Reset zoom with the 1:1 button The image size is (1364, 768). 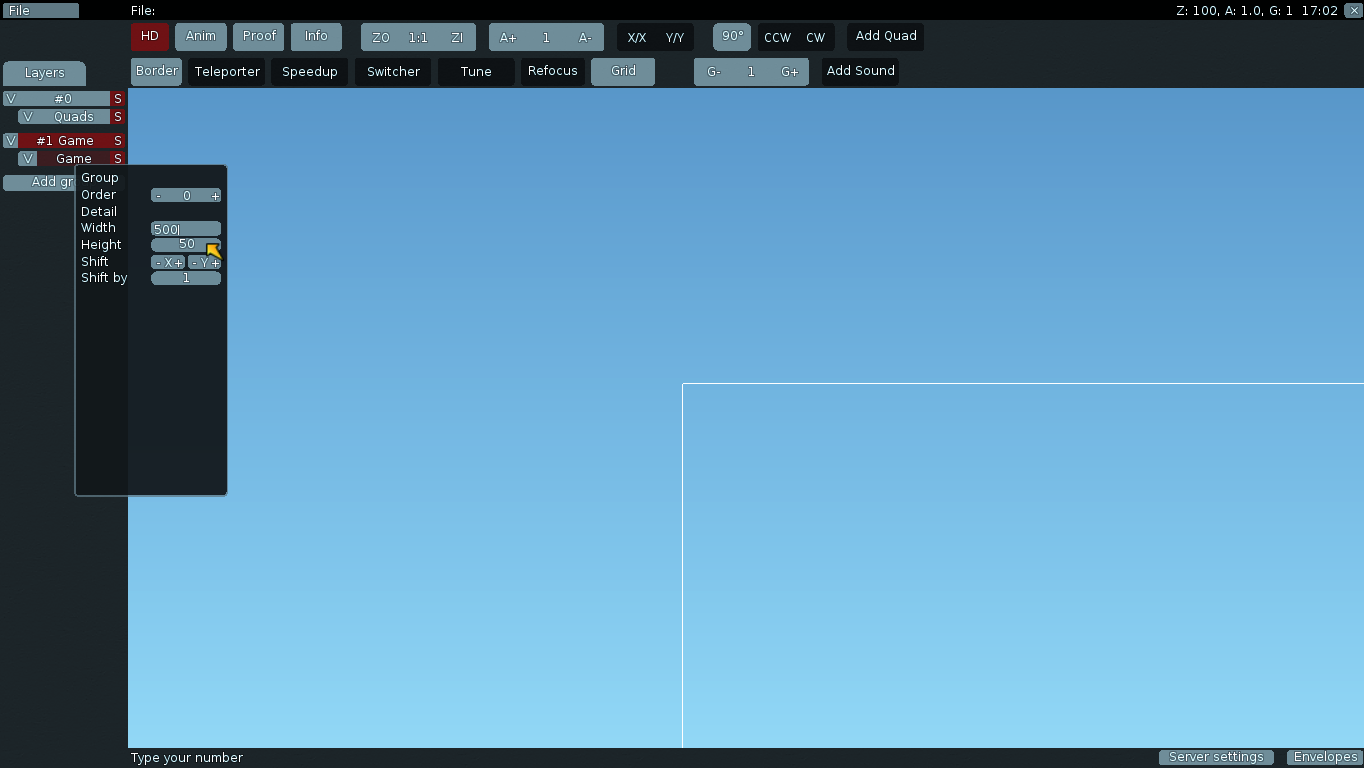click(x=418, y=38)
